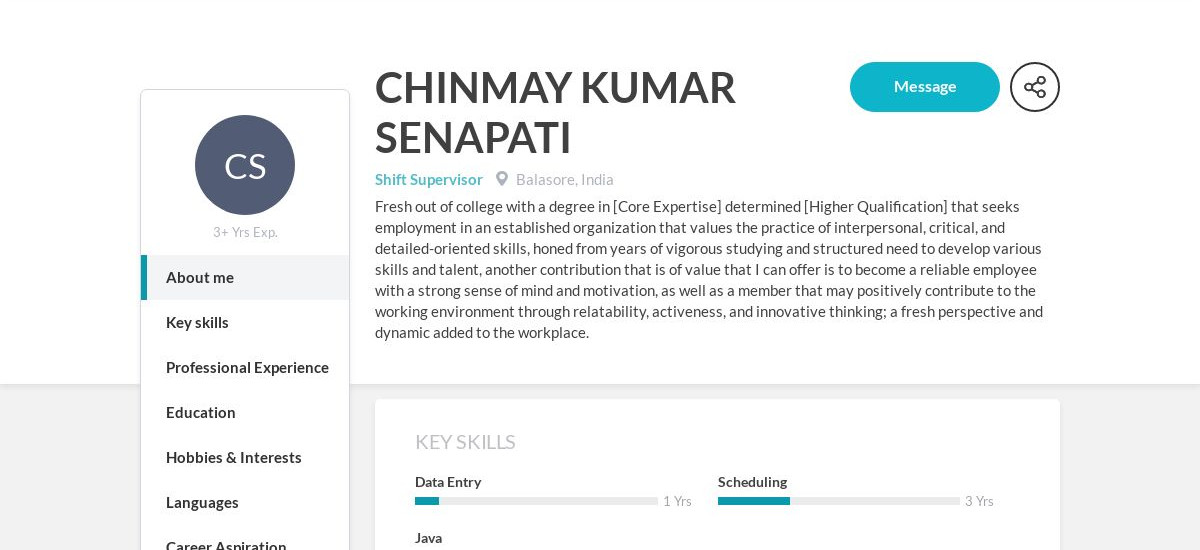Click the Shift Supervisor job title link

point(429,179)
